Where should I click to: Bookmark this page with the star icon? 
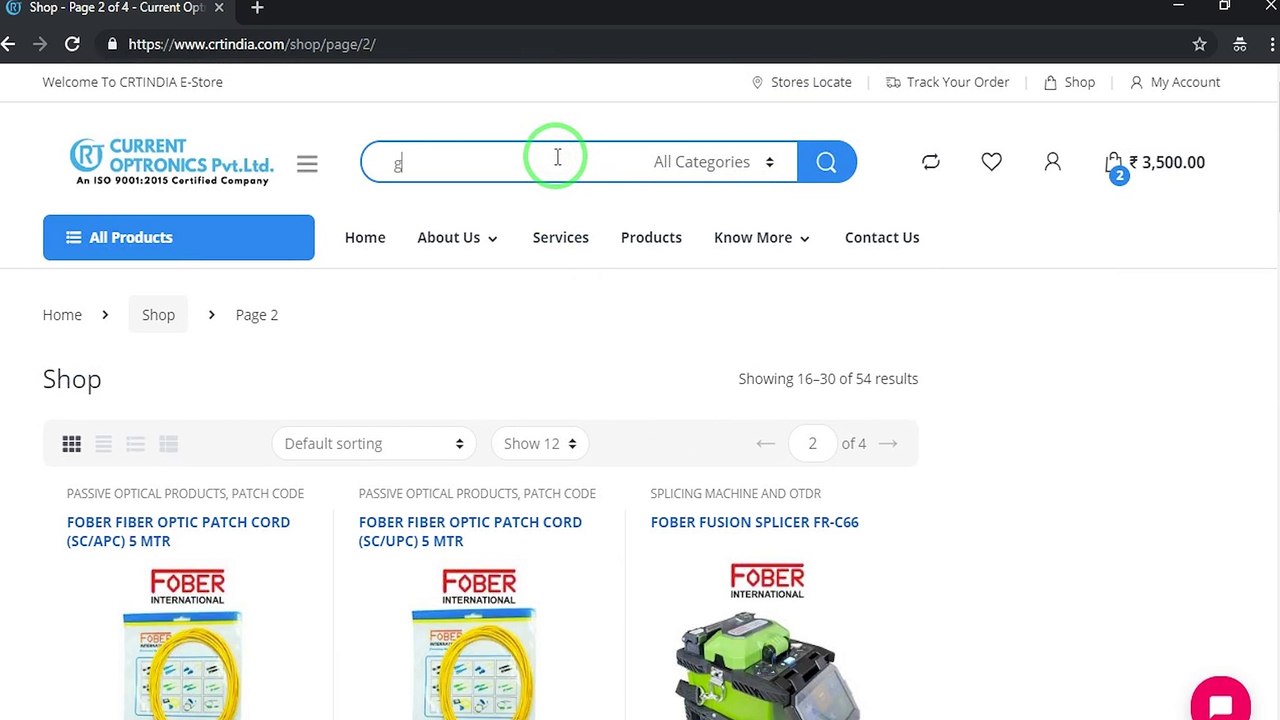click(1199, 44)
